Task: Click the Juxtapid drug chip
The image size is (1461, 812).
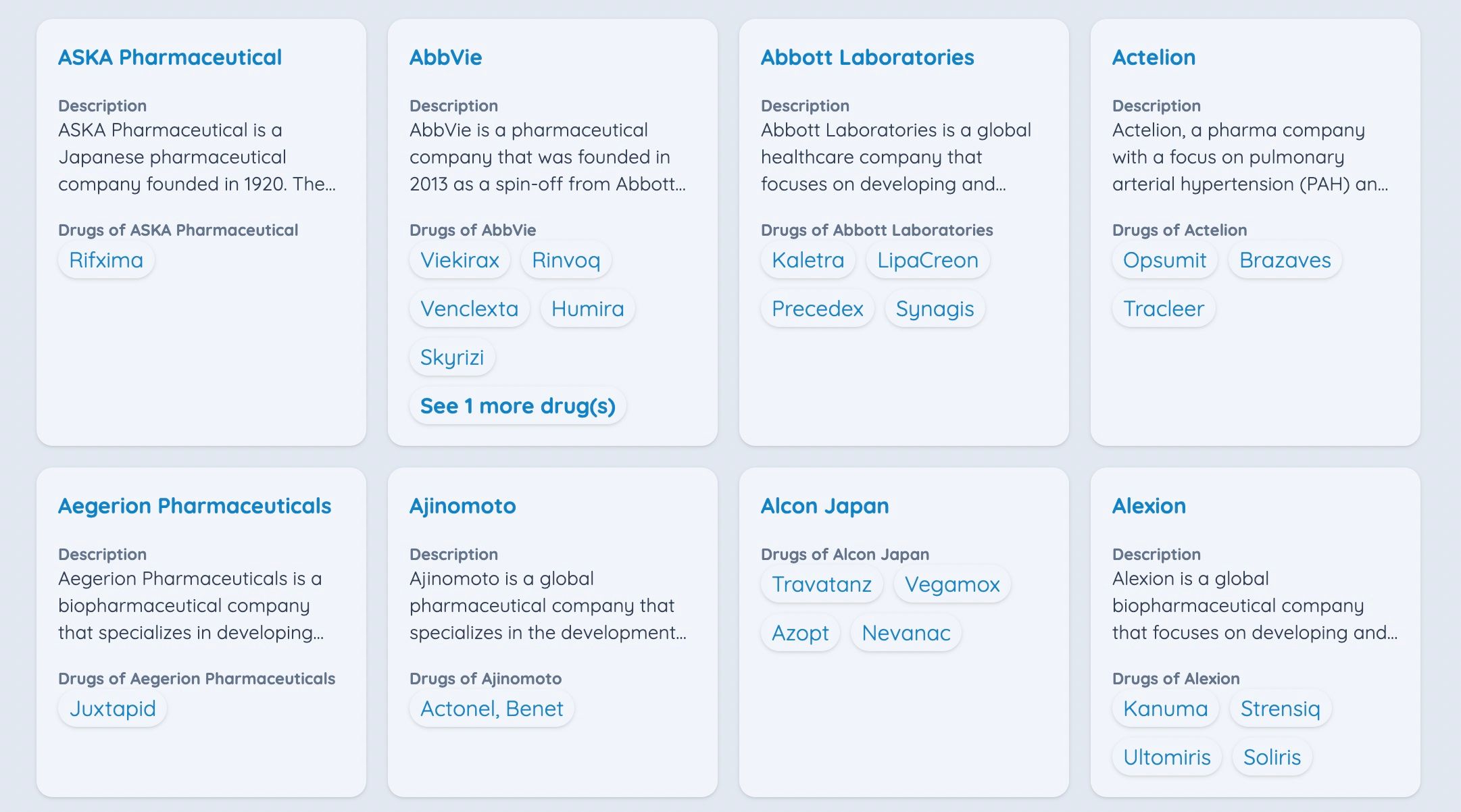Action: 112,709
